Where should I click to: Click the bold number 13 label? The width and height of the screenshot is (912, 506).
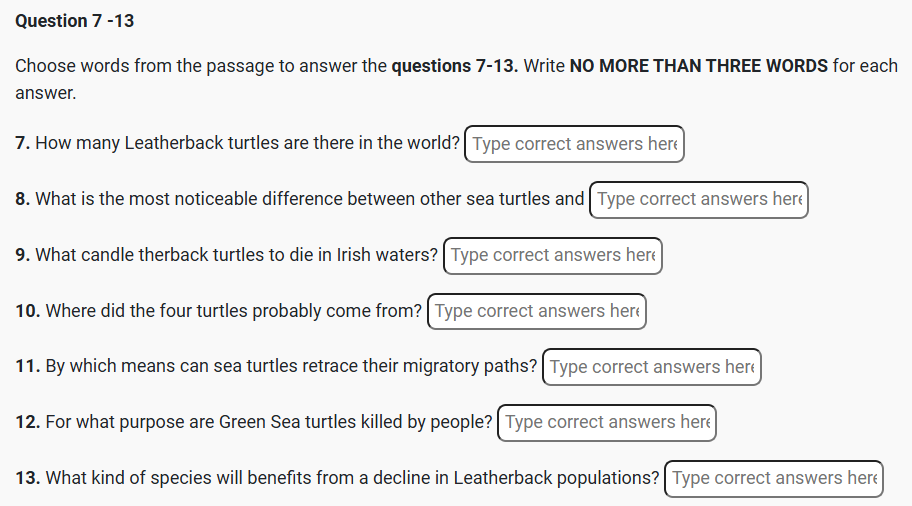point(27,478)
